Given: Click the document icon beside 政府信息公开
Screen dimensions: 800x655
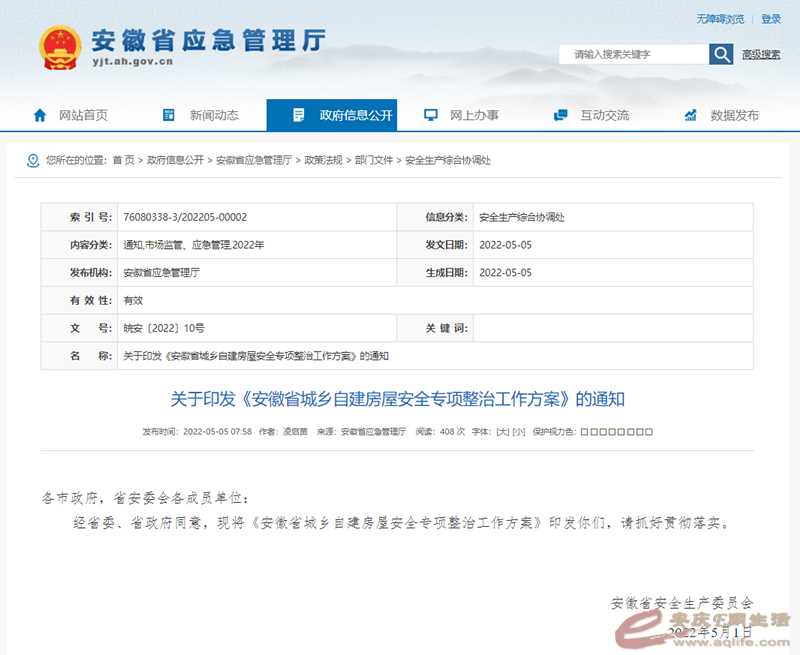Looking at the screenshot, I should click(298, 115).
